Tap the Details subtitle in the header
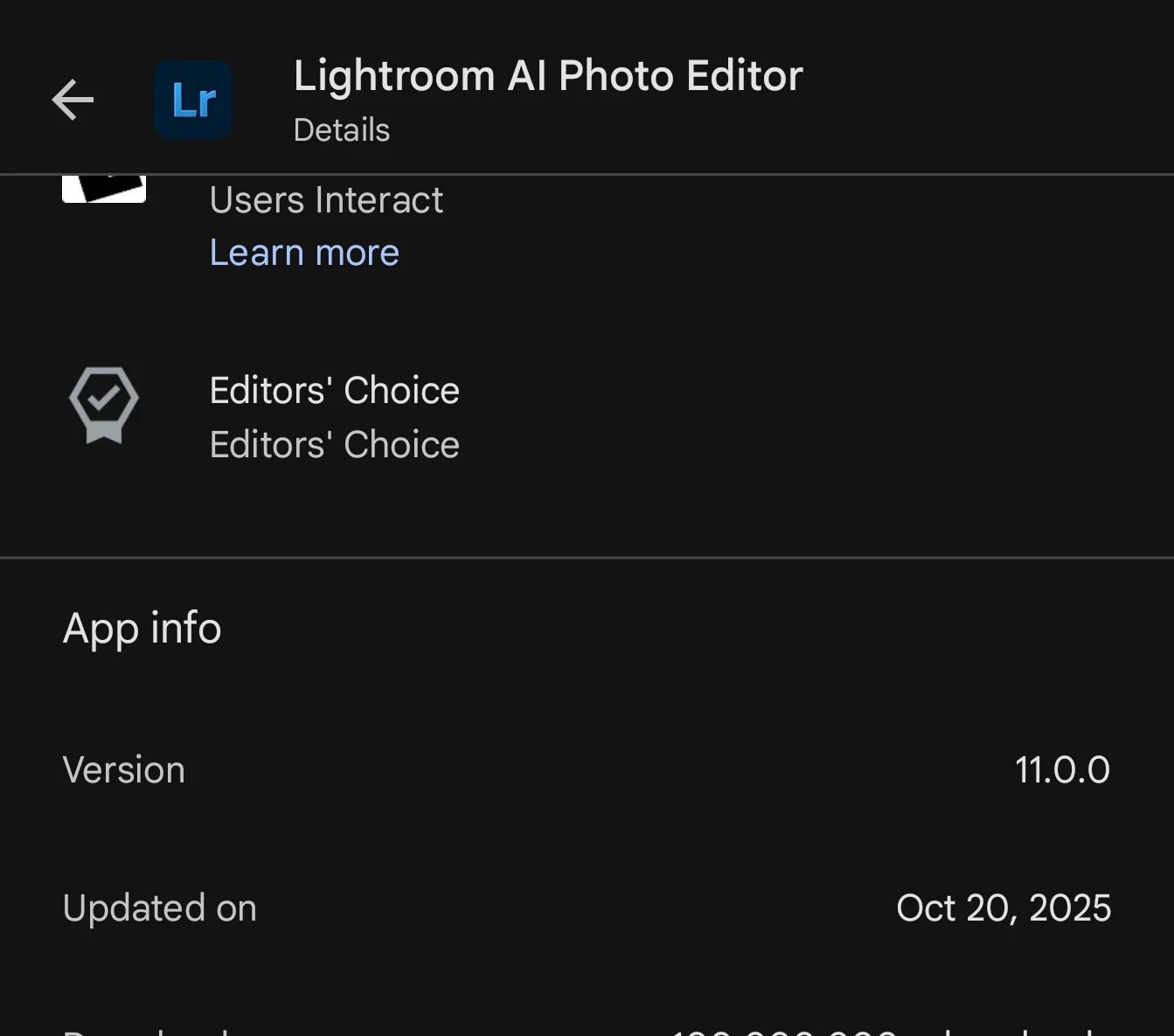The image size is (1174, 1036). 342,130
